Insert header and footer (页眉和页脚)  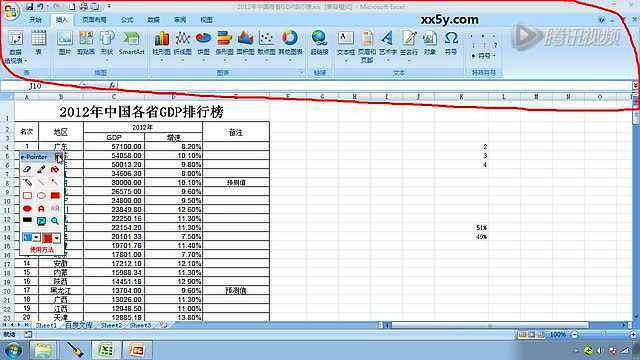pos(367,47)
